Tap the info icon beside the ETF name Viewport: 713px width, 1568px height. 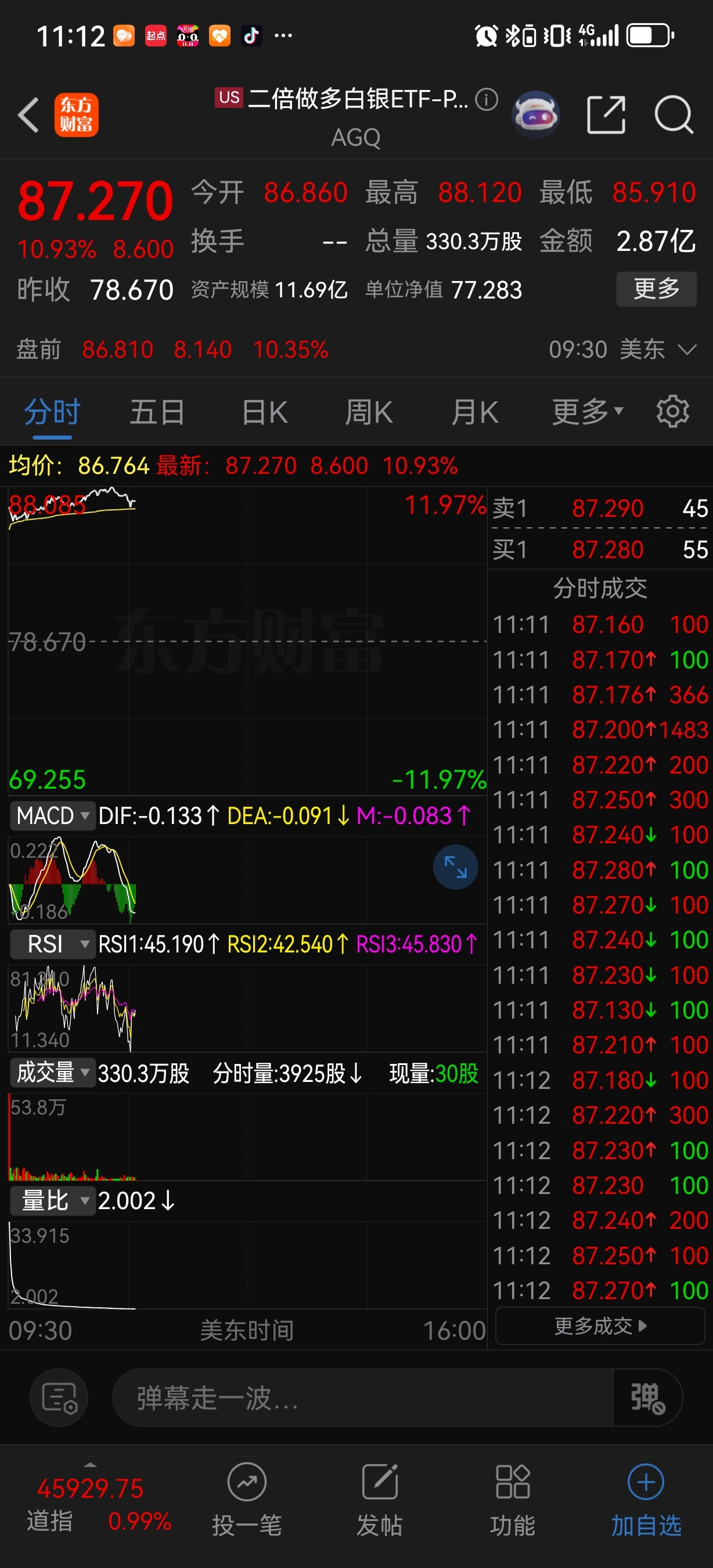tap(486, 99)
